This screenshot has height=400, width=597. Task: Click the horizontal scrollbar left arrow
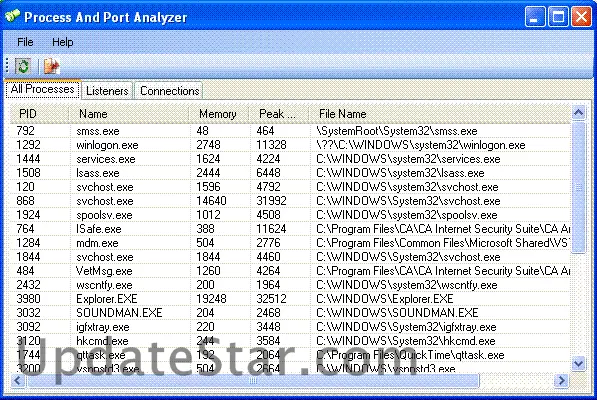point(18,380)
